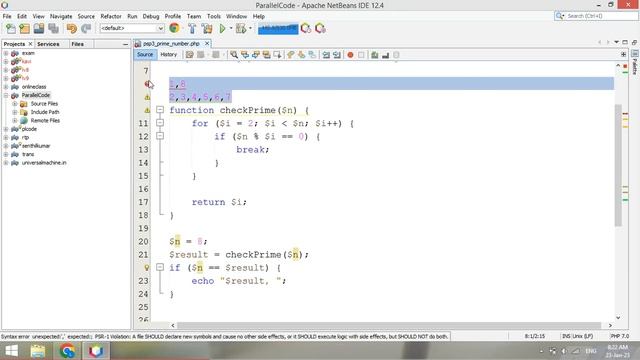The height and width of the screenshot is (360, 640).
Task: Click the New File toolbar icon
Action: coord(11,29)
